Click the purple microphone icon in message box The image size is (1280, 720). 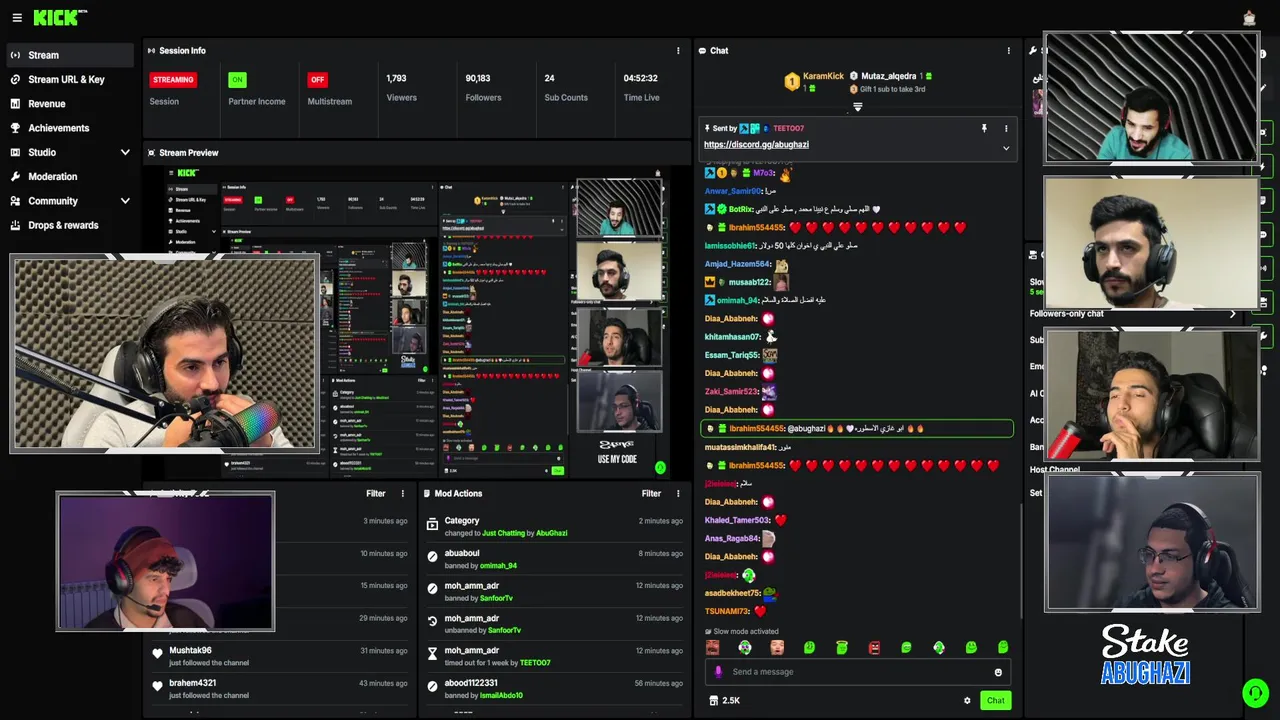click(x=717, y=672)
